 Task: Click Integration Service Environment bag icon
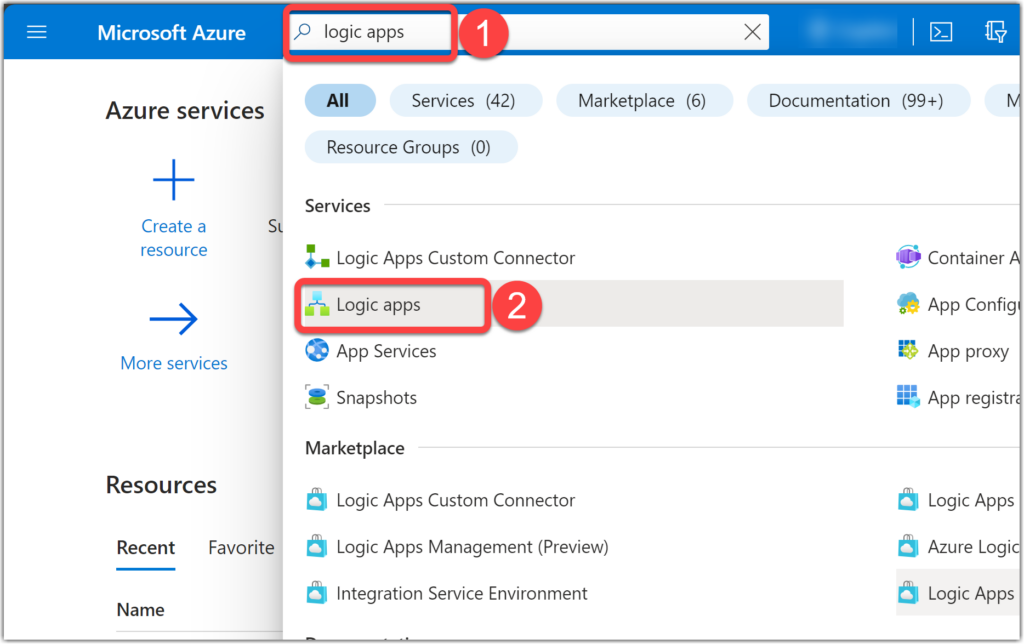(317, 593)
